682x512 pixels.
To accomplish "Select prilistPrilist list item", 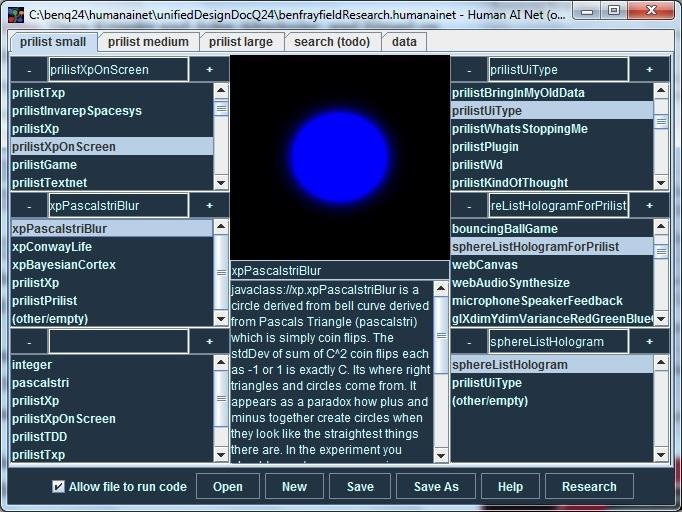I will pos(112,301).
